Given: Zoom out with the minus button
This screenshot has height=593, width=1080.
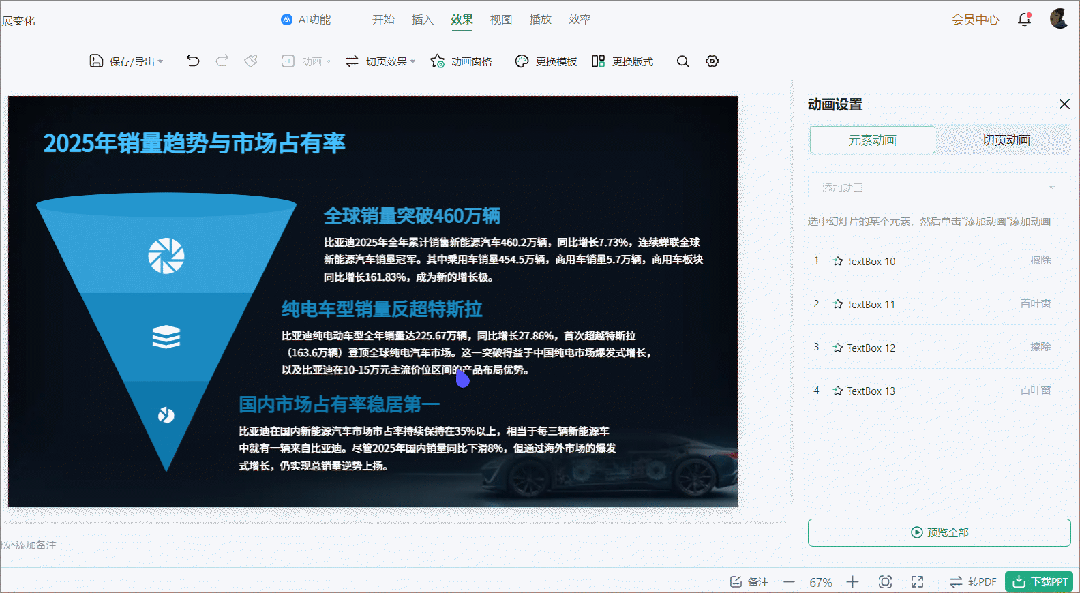Looking at the screenshot, I should pyautogui.click(x=789, y=582).
